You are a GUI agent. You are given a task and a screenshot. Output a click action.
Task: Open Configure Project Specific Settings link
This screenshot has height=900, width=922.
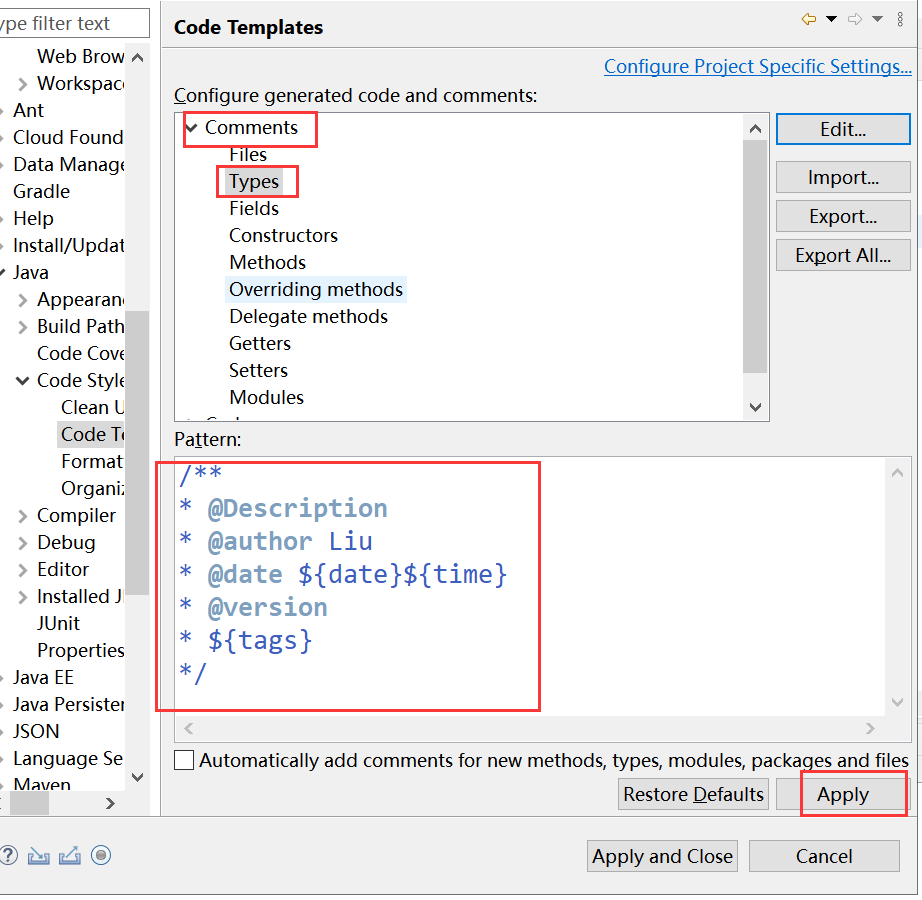(x=757, y=66)
